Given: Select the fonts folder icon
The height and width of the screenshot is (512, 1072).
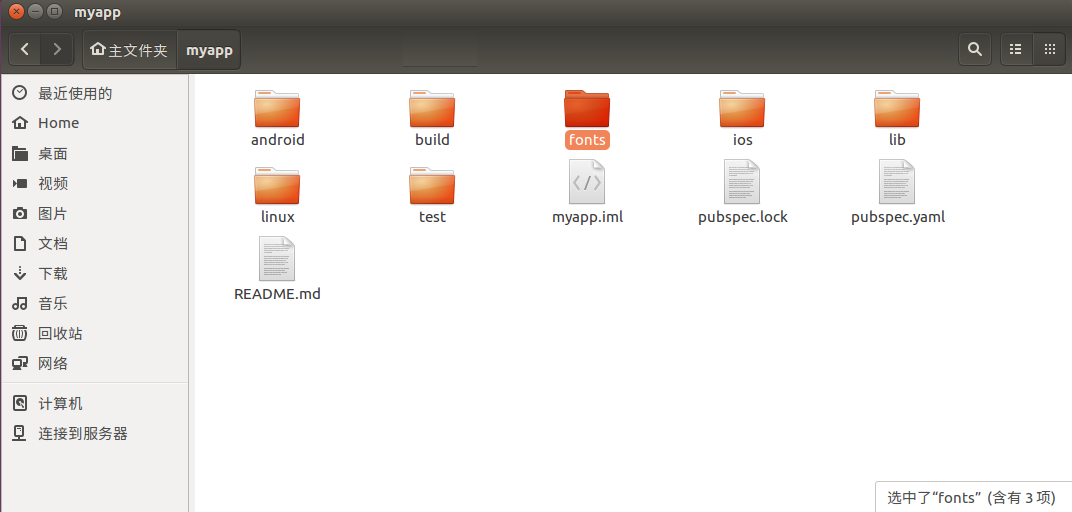Looking at the screenshot, I should pyautogui.click(x=587, y=109).
